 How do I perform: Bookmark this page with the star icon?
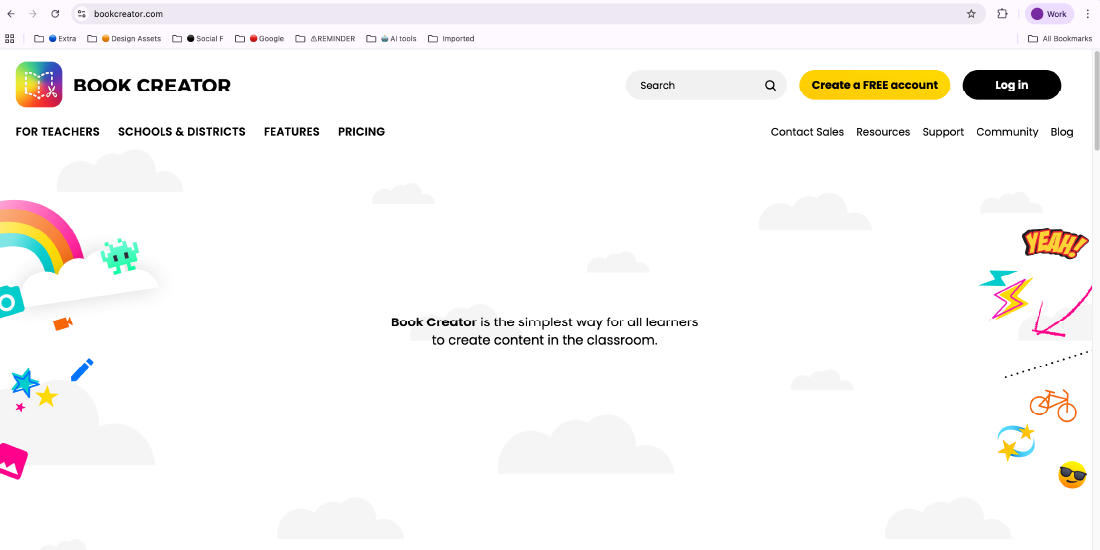pos(971,14)
